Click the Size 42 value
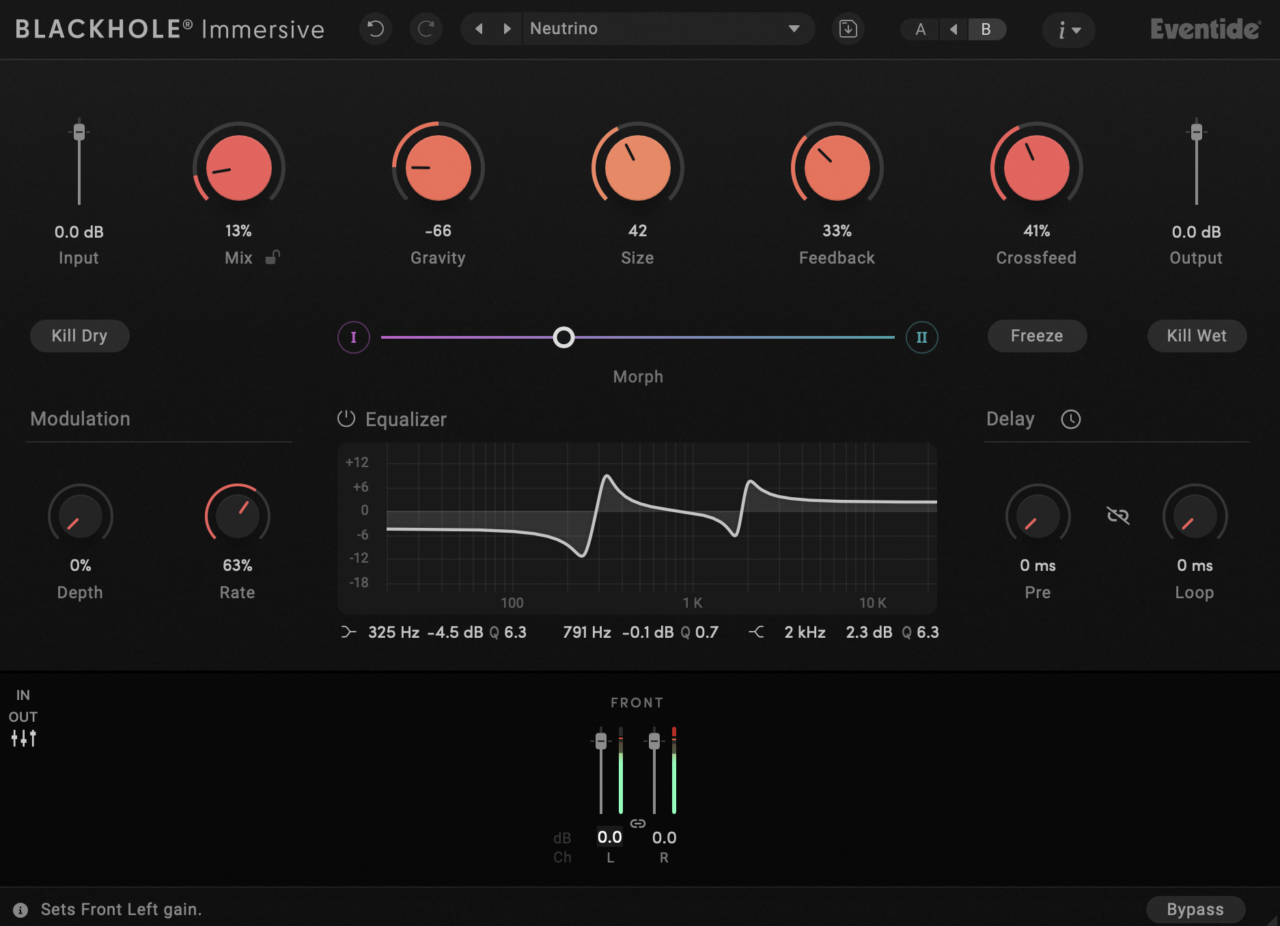The height and width of the screenshot is (926, 1280). [x=638, y=231]
